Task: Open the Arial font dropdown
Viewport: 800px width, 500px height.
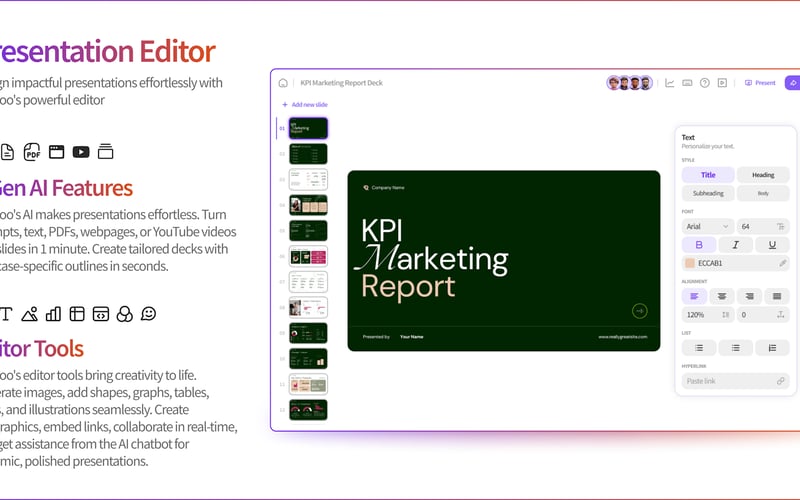Action: point(708,227)
